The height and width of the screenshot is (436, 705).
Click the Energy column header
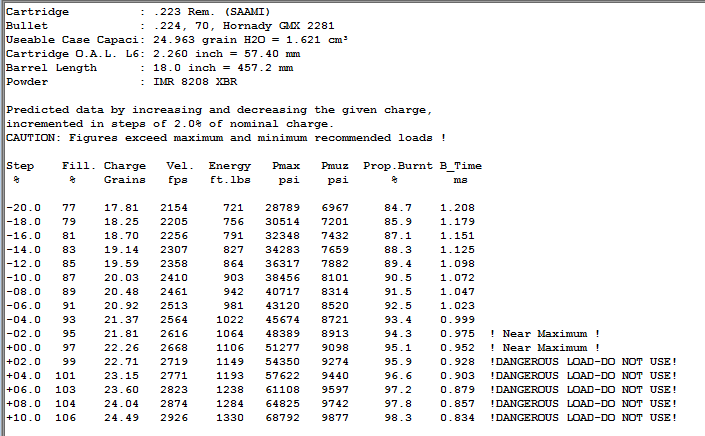(229, 165)
